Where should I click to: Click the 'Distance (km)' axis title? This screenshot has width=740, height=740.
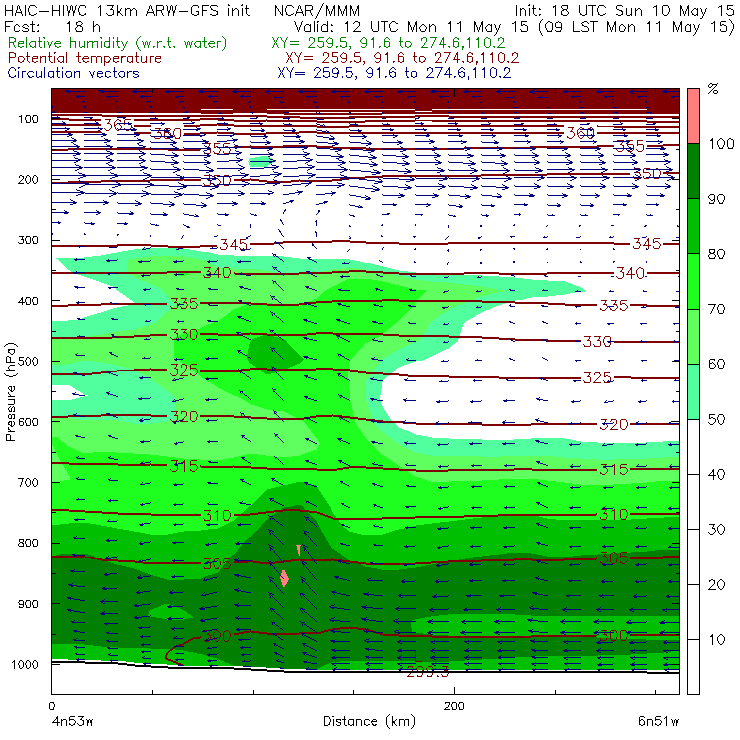(x=369, y=721)
